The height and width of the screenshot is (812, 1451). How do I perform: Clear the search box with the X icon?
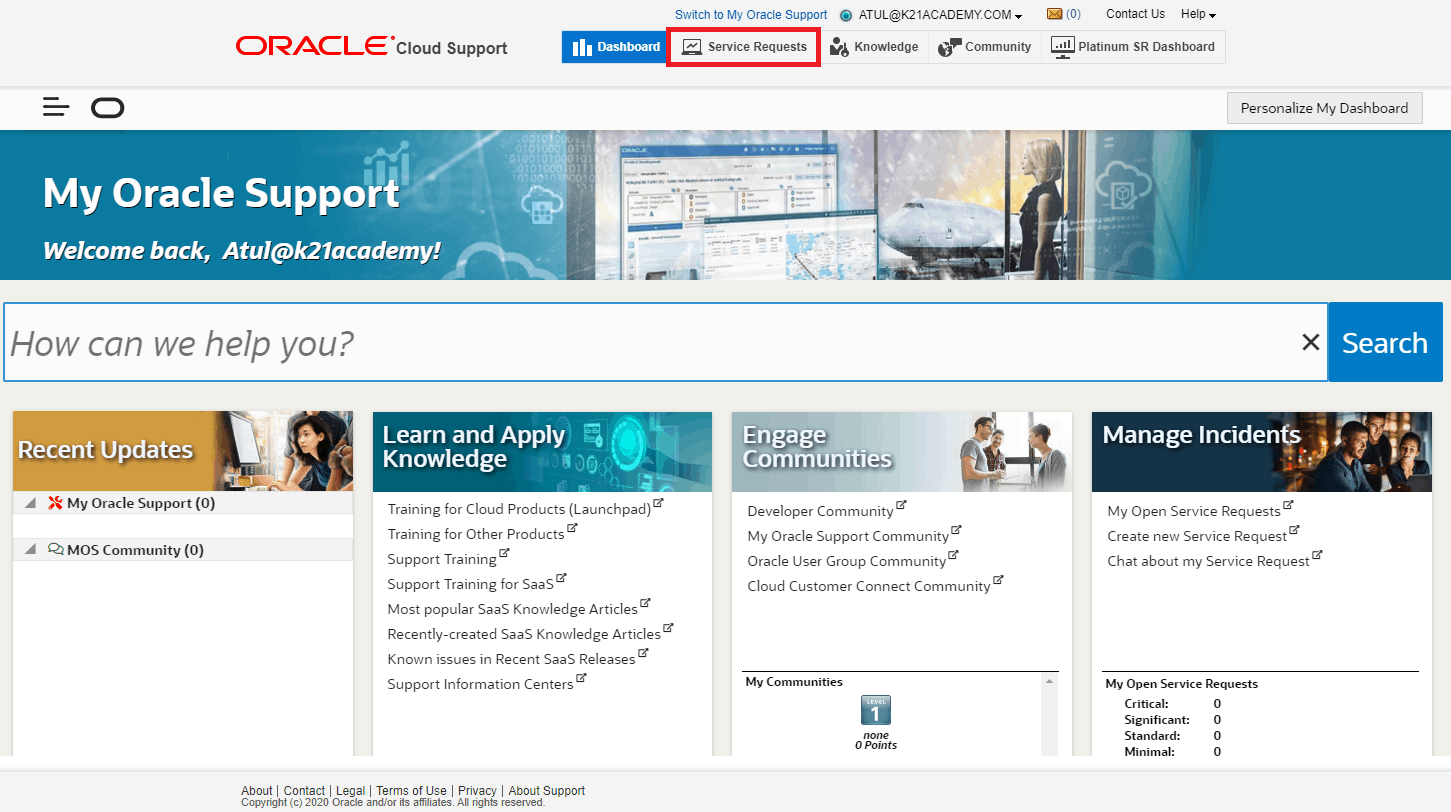click(1310, 342)
